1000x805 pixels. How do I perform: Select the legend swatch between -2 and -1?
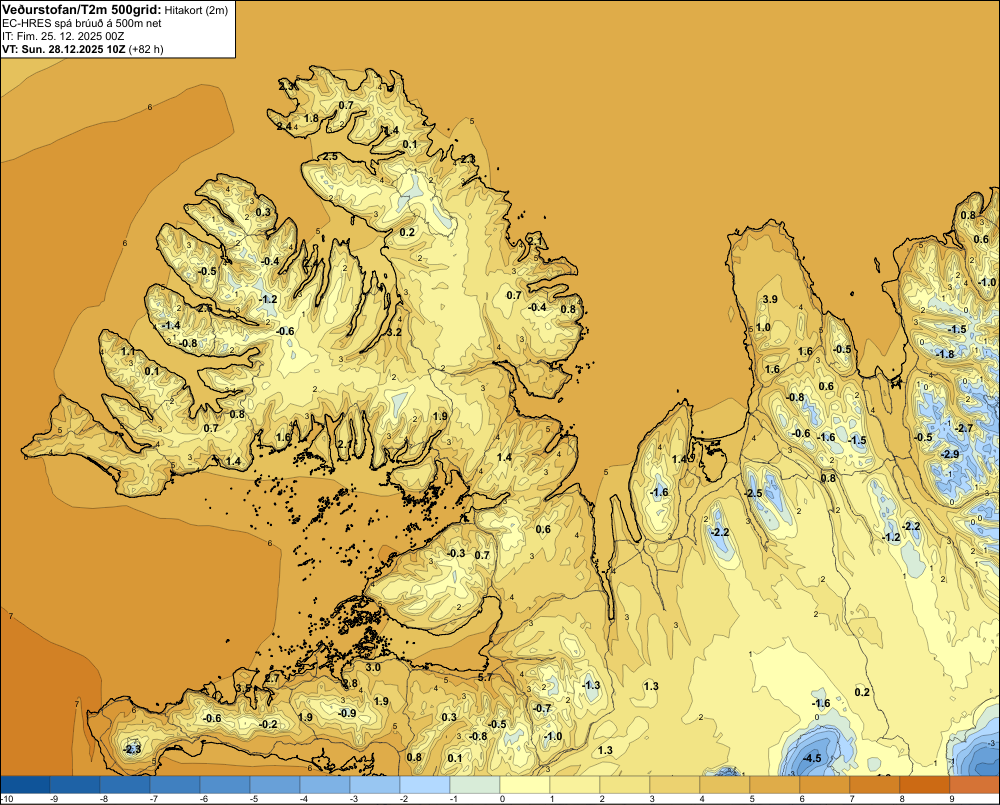point(425,784)
